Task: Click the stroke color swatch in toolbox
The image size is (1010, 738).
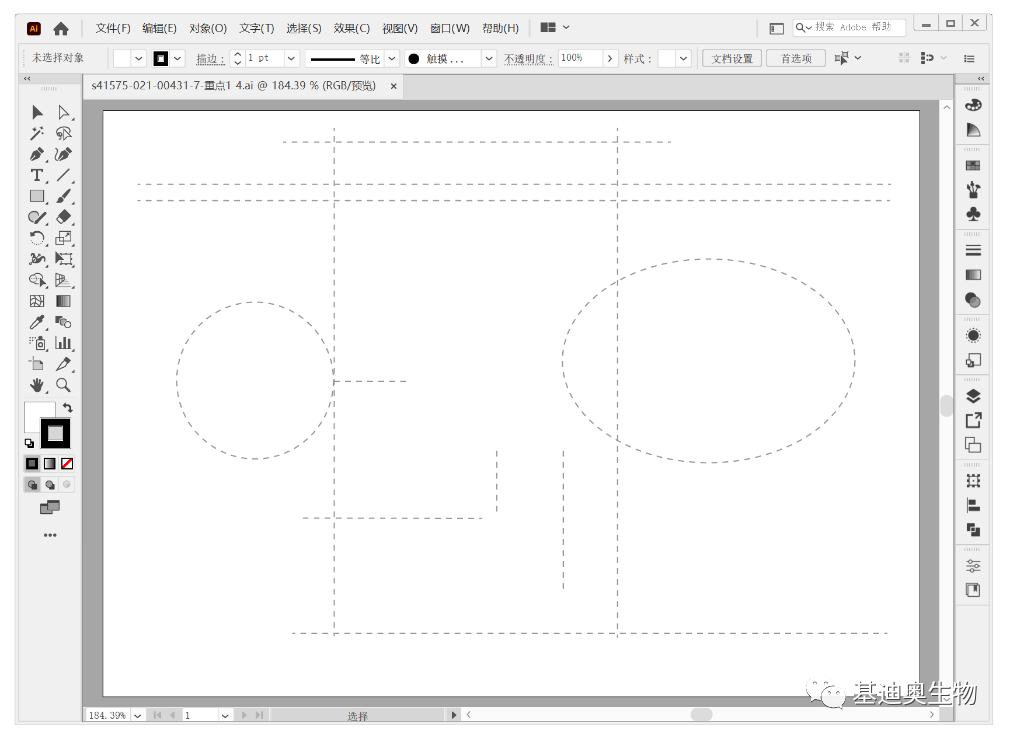Action: 55,433
